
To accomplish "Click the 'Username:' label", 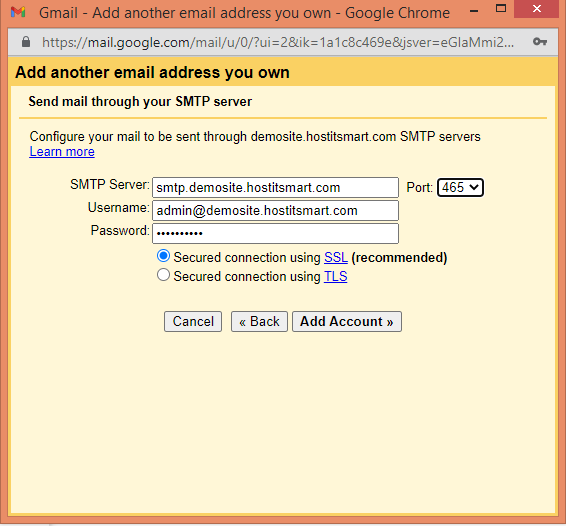I will coord(118,208).
